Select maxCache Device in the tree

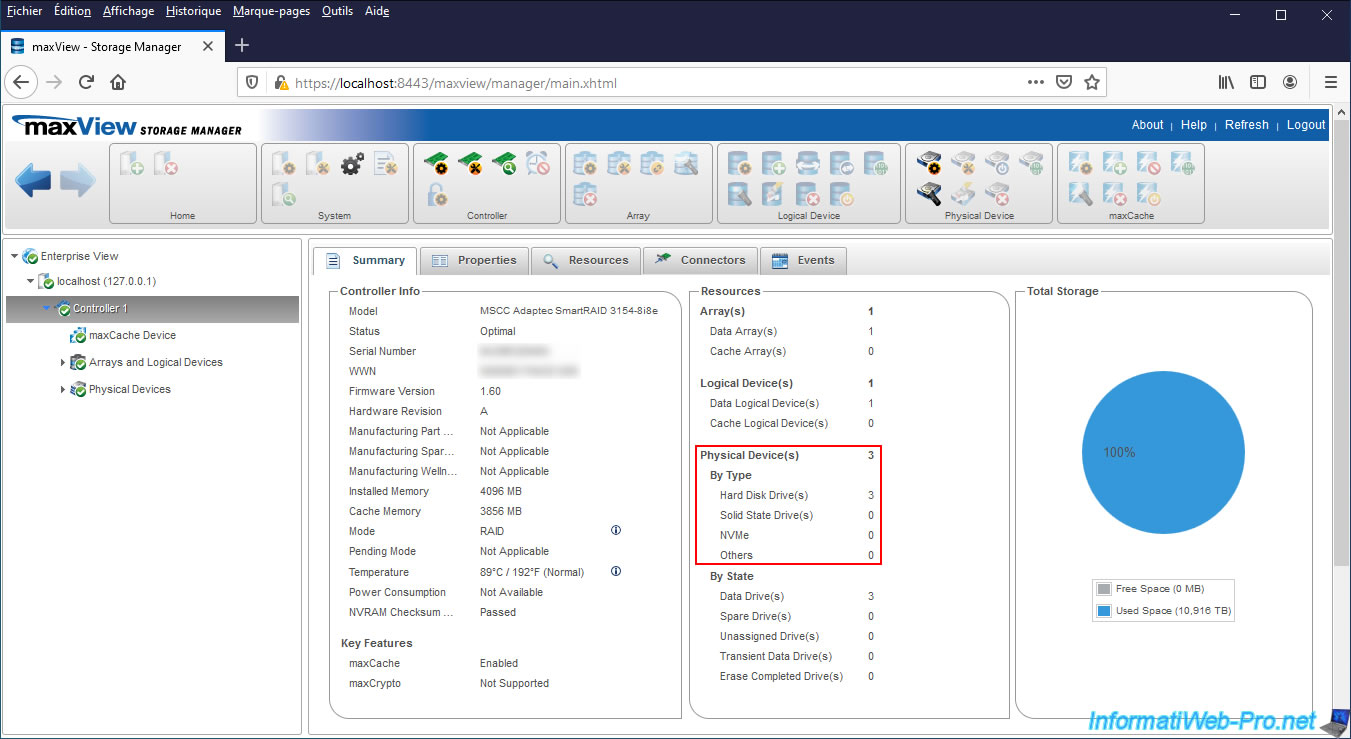(x=132, y=336)
